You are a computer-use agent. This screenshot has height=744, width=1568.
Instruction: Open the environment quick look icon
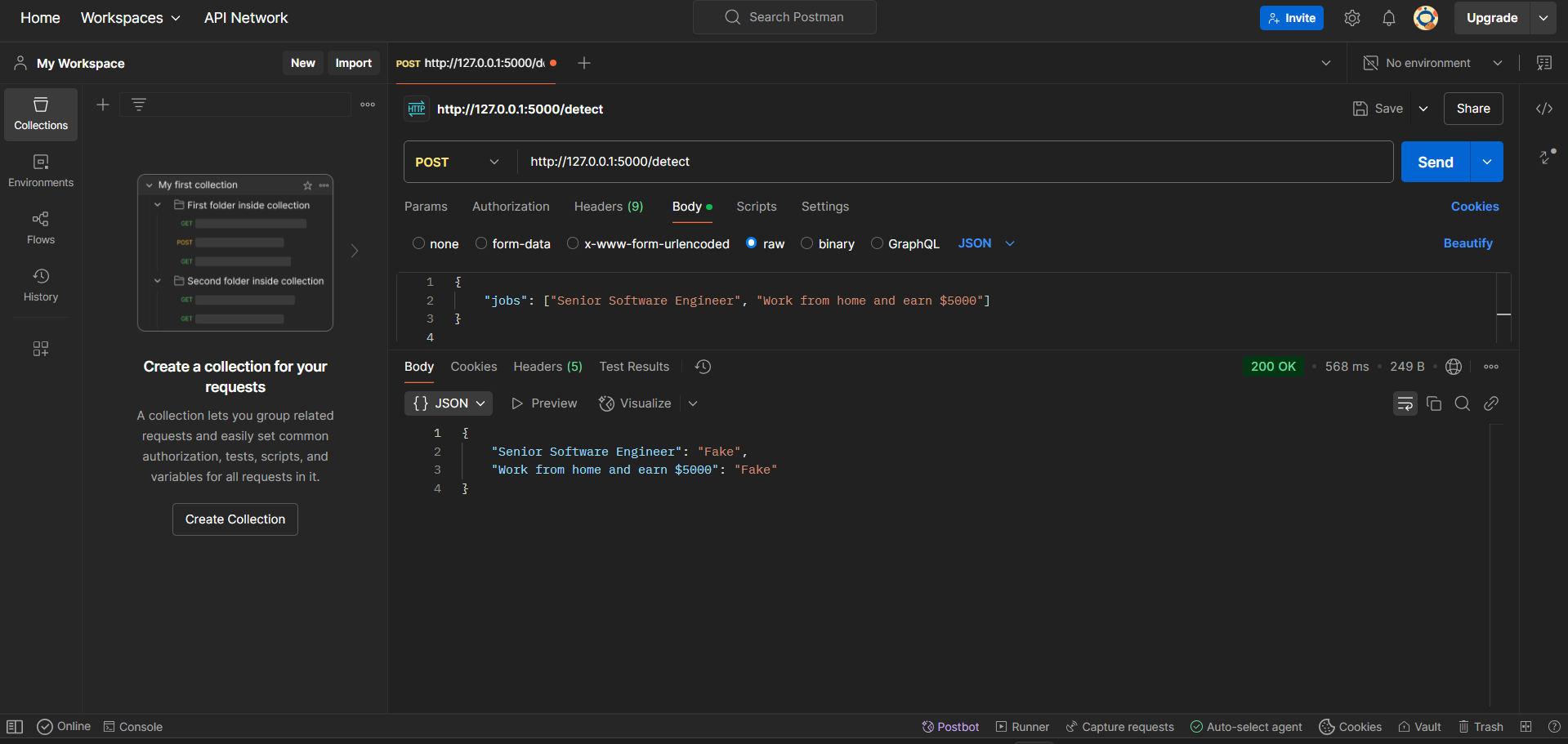click(1544, 63)
